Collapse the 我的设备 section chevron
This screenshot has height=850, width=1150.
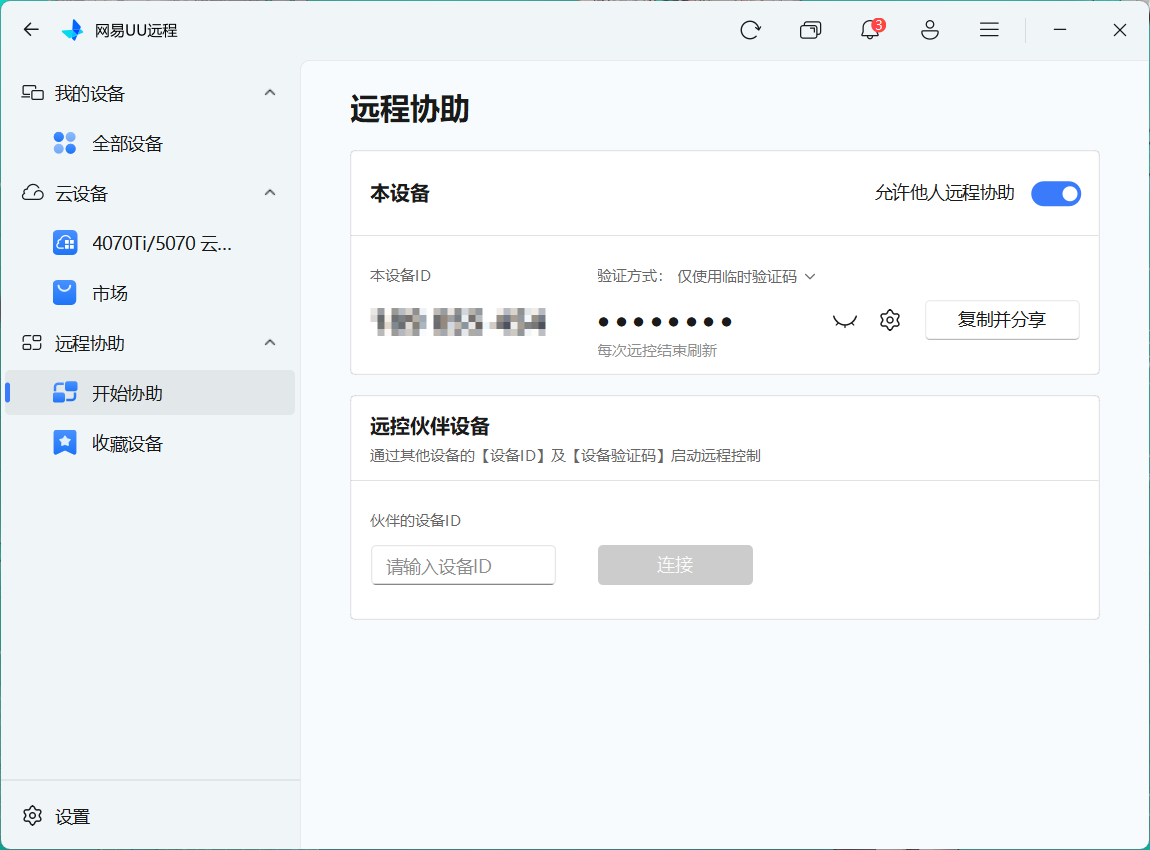click(270, 92)
